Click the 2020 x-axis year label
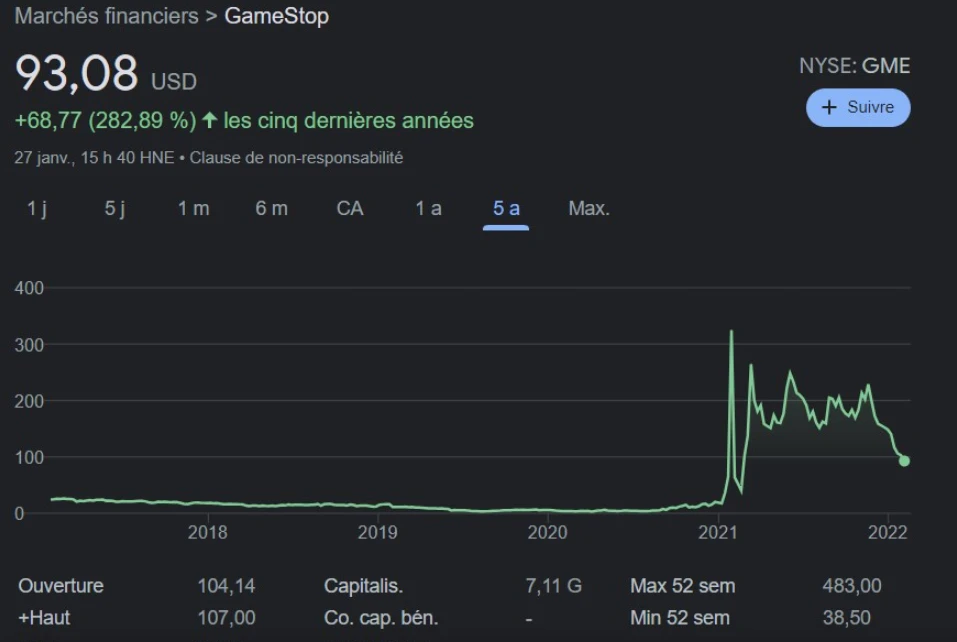The width and height of the screenshot is (957, 642). (548, 533)
